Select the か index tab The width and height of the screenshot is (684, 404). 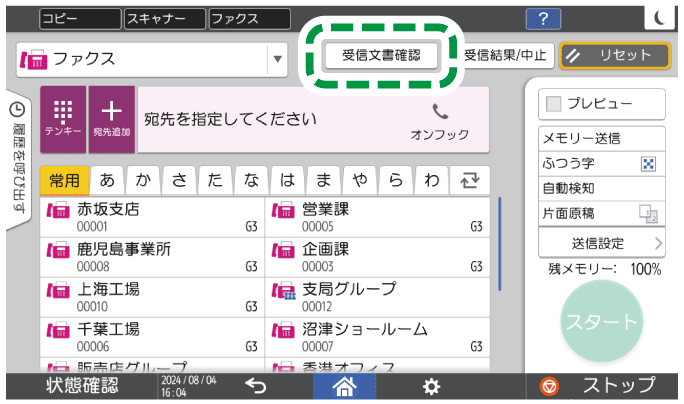pos(143,180)
